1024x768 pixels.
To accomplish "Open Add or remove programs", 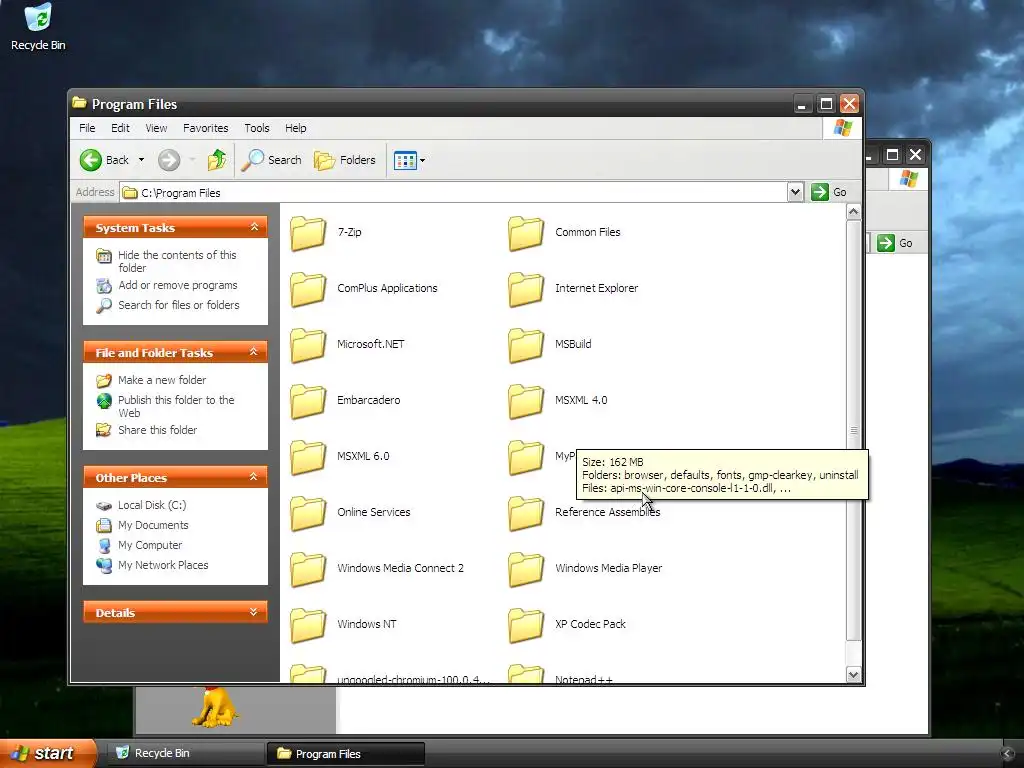I will [178, 285].
